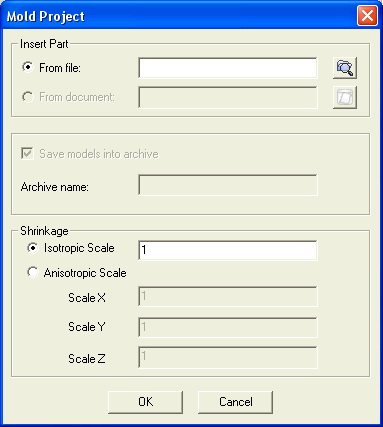The image size is (383, 427).
Task: Click the grayed select-from-document icon
Action: 345,97
